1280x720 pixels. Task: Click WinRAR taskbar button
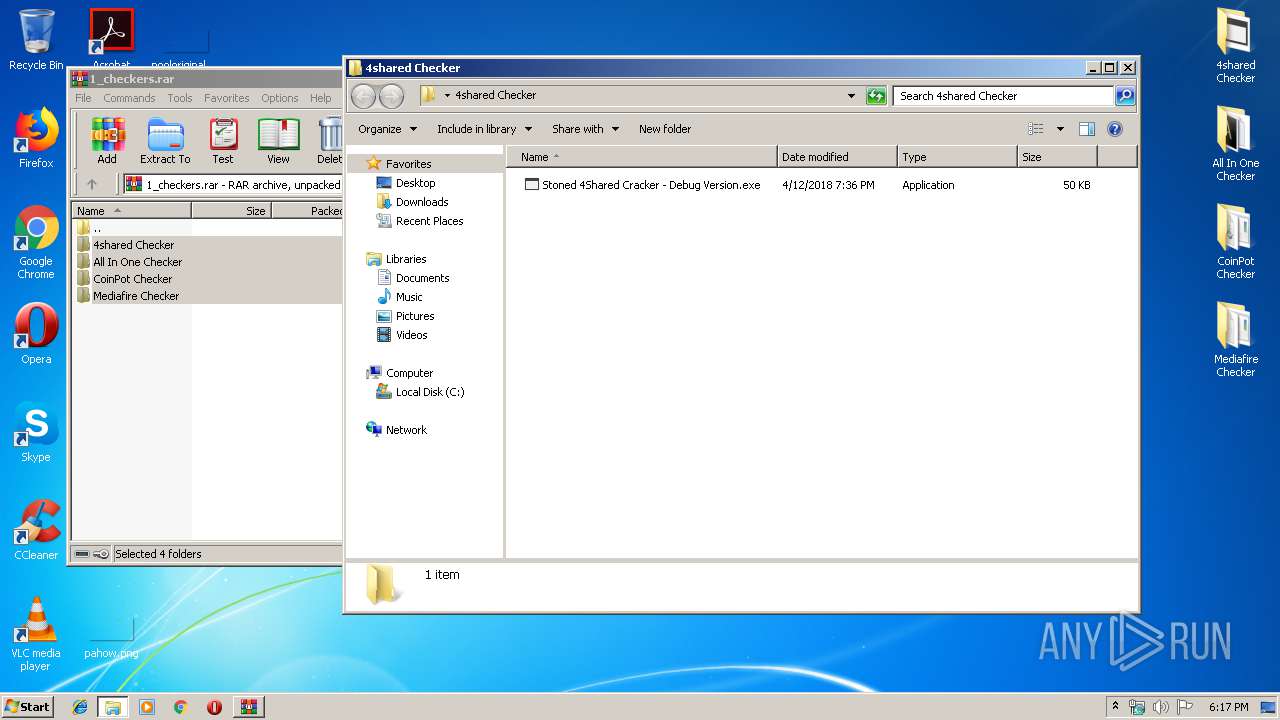click(248, 707)
